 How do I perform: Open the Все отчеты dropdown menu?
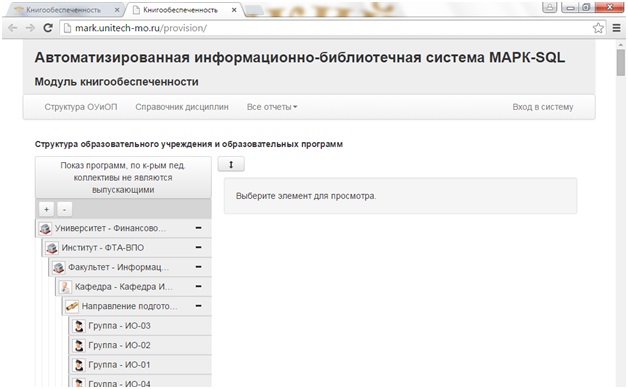tap(272, 107)
